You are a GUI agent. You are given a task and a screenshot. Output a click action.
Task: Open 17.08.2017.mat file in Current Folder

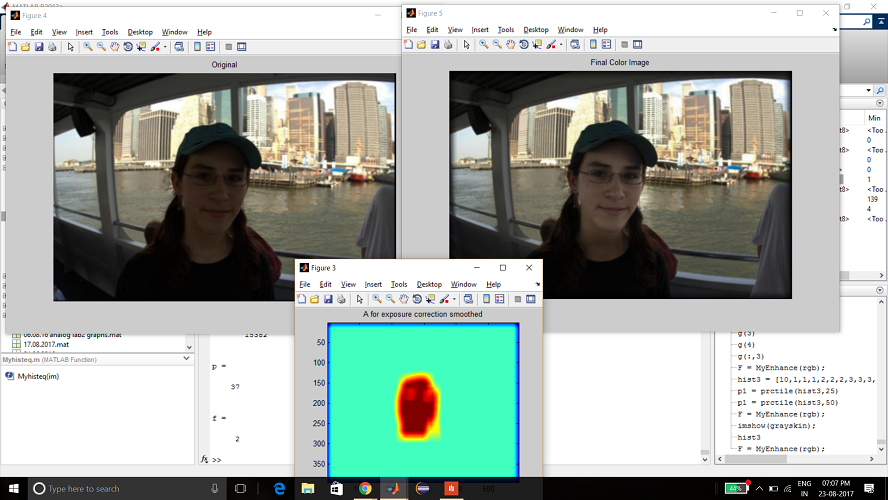tap(45, 345)
